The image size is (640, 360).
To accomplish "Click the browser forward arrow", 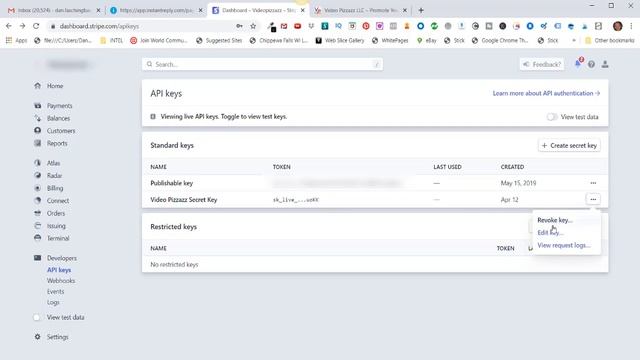I will (x=22, y=26).
